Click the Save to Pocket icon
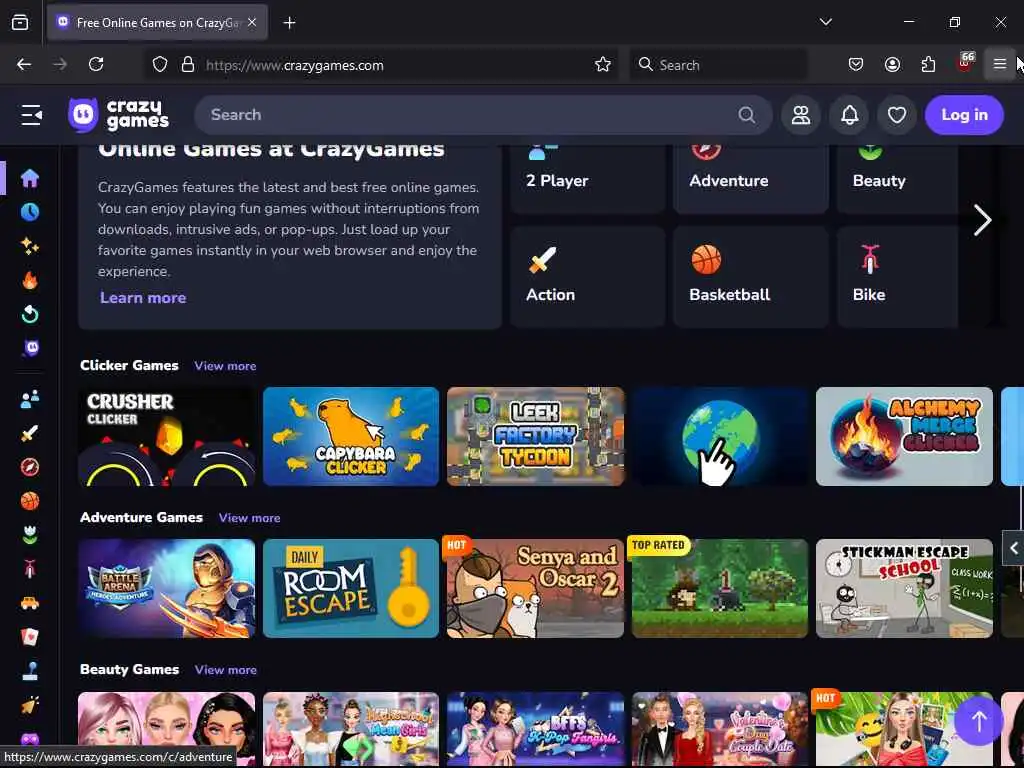The image size is (1024, 768). 856,64
